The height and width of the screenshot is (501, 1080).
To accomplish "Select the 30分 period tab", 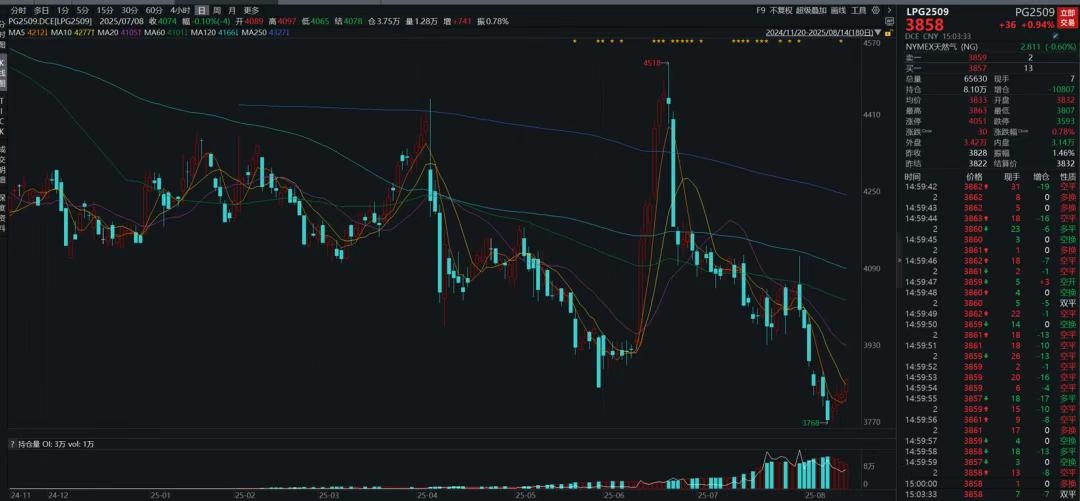I will pyautogui.click(x=129, y=10).
